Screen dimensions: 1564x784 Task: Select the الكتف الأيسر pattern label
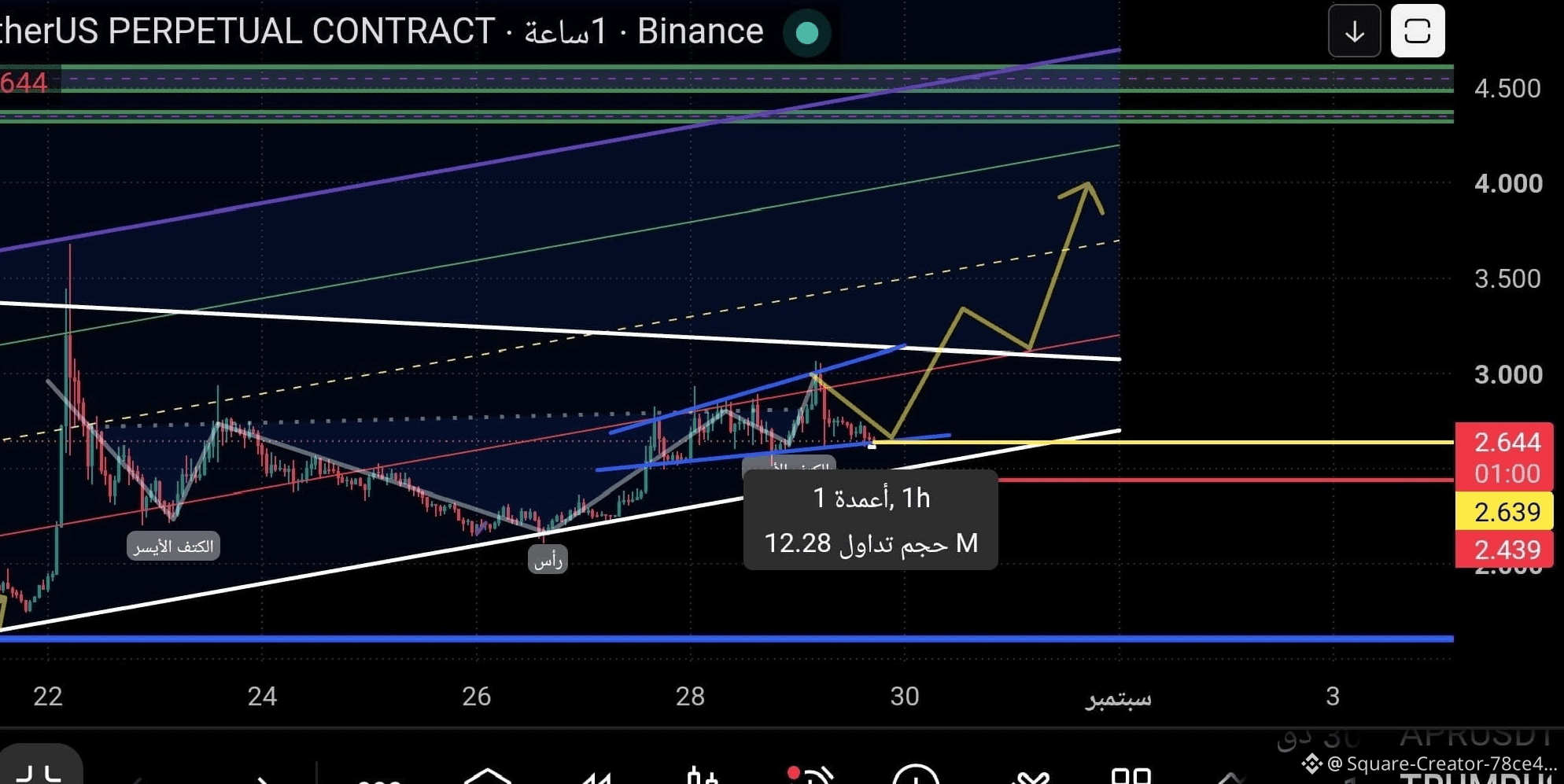pyautogui.click(x=173, y=546)
